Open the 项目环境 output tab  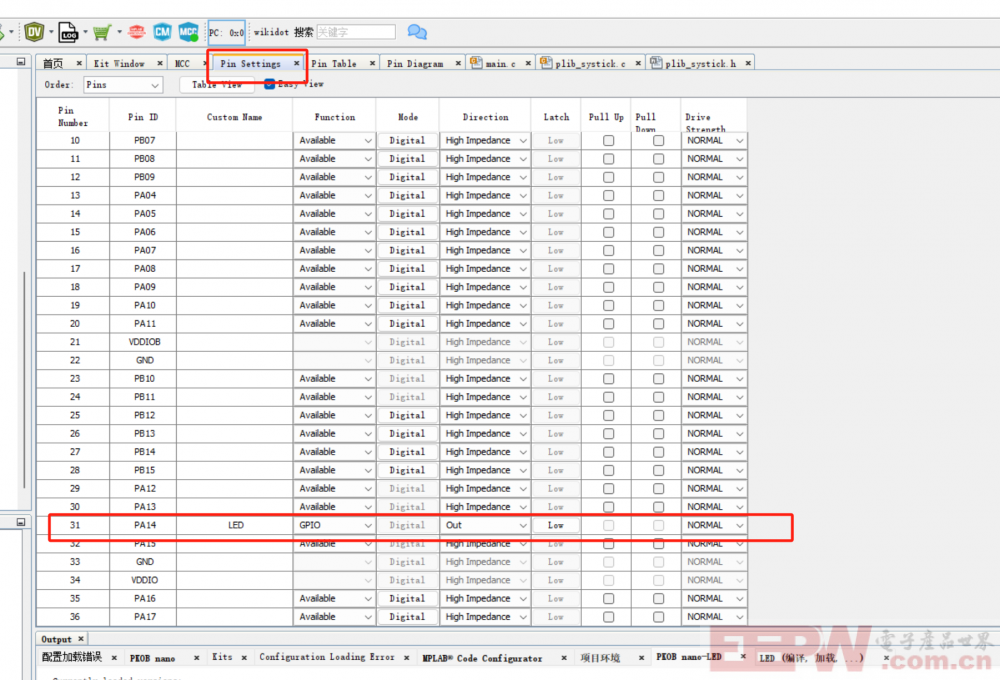pos(600,658)
